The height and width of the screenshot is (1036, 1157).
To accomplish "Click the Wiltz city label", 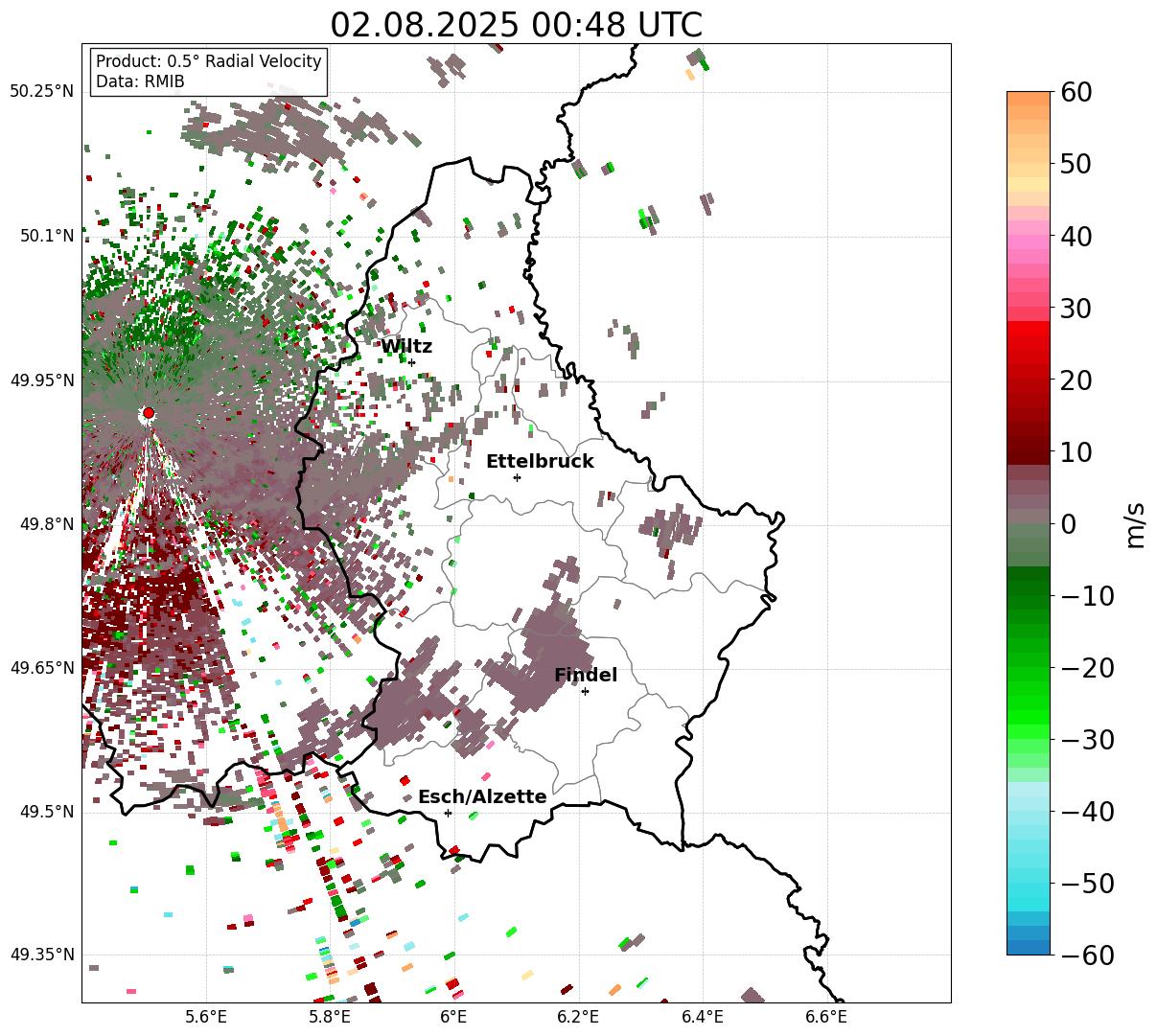I will (406, 347).
